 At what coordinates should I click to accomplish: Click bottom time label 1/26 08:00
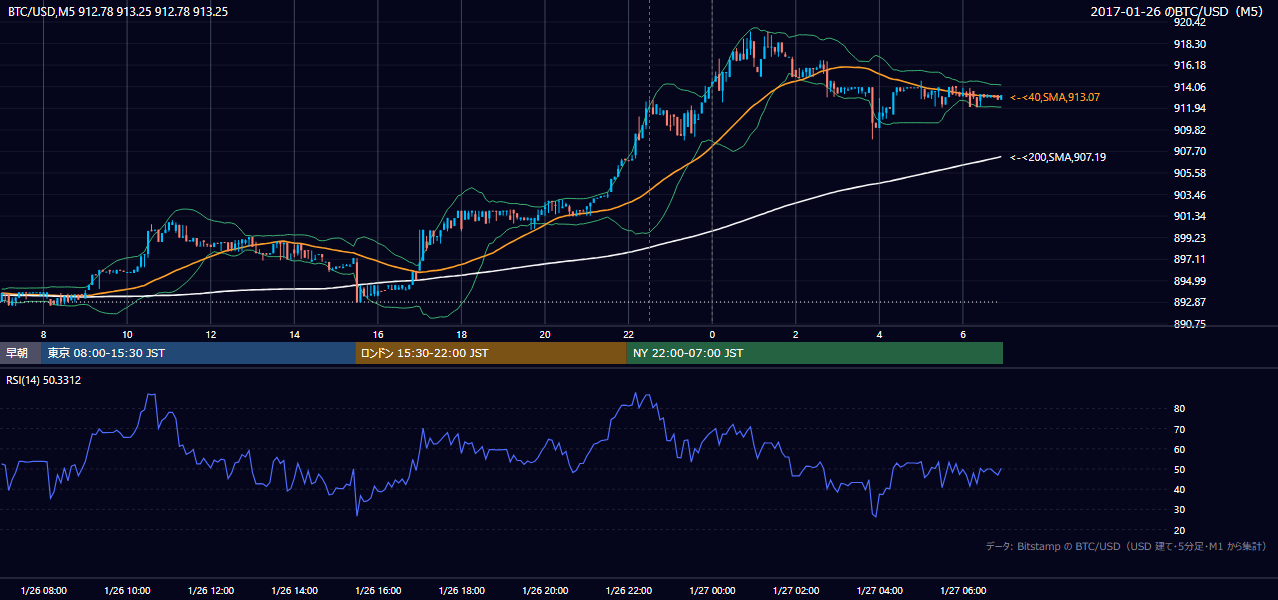click(43, 591)
